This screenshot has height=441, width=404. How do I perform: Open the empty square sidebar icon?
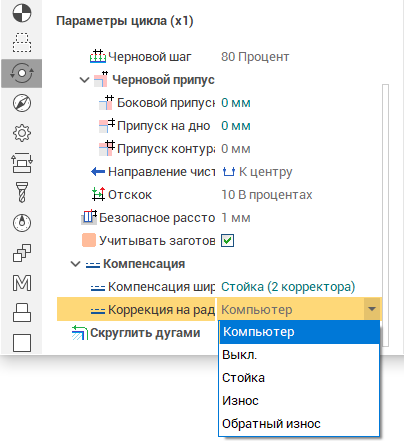coord(22,343)
